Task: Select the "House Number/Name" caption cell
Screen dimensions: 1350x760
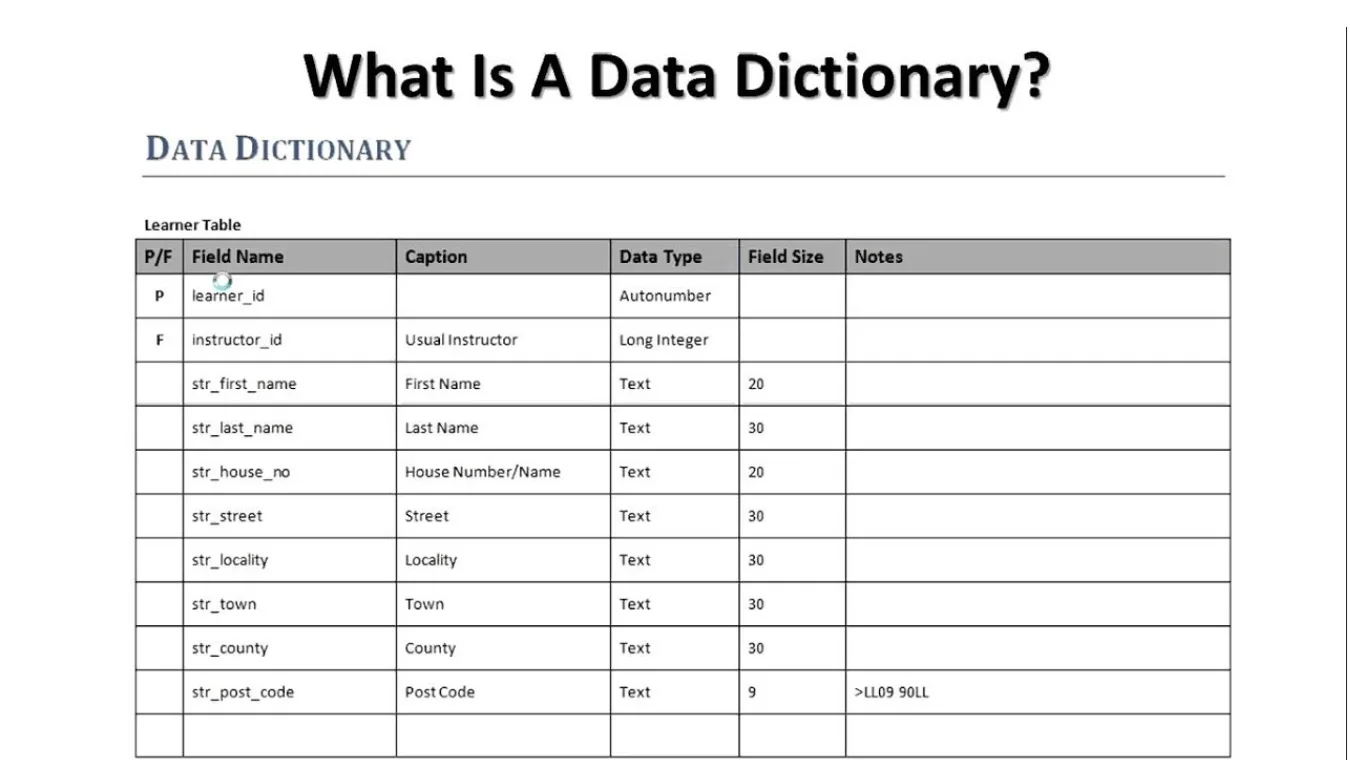Action: pos(482,472)
